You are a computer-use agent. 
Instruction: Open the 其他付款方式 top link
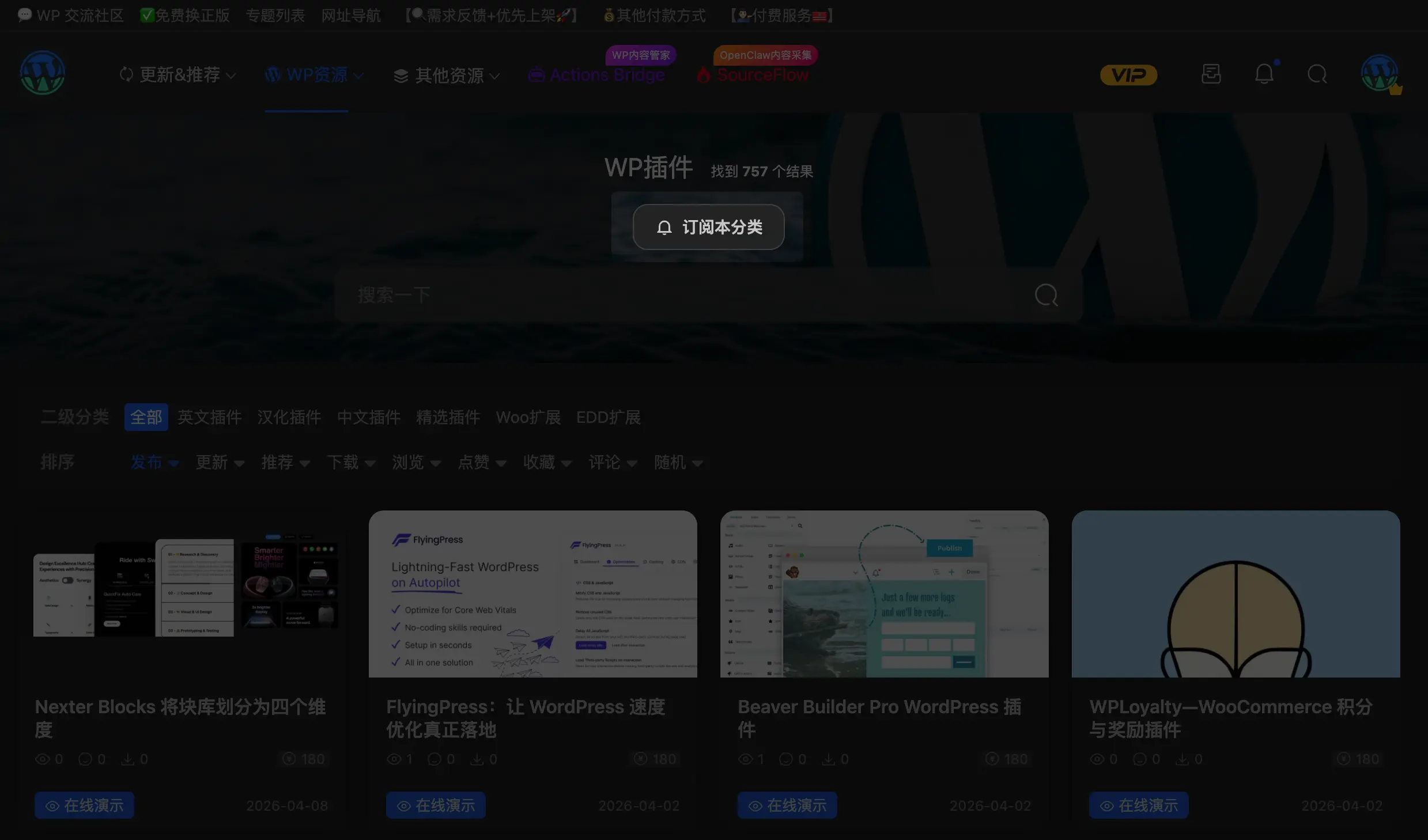coord(654,16)
